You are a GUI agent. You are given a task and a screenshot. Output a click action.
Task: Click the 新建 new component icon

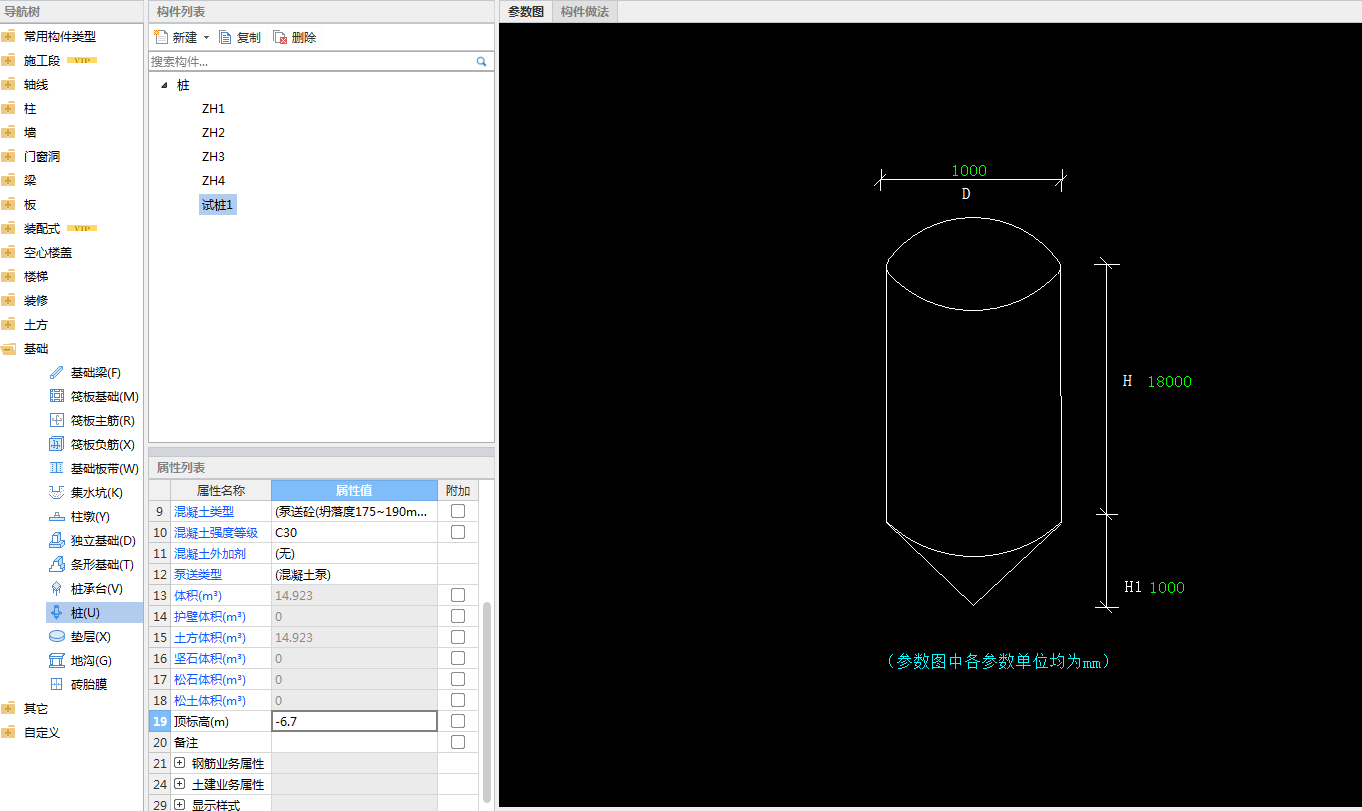pyautogui.click(x=160, y=37)
